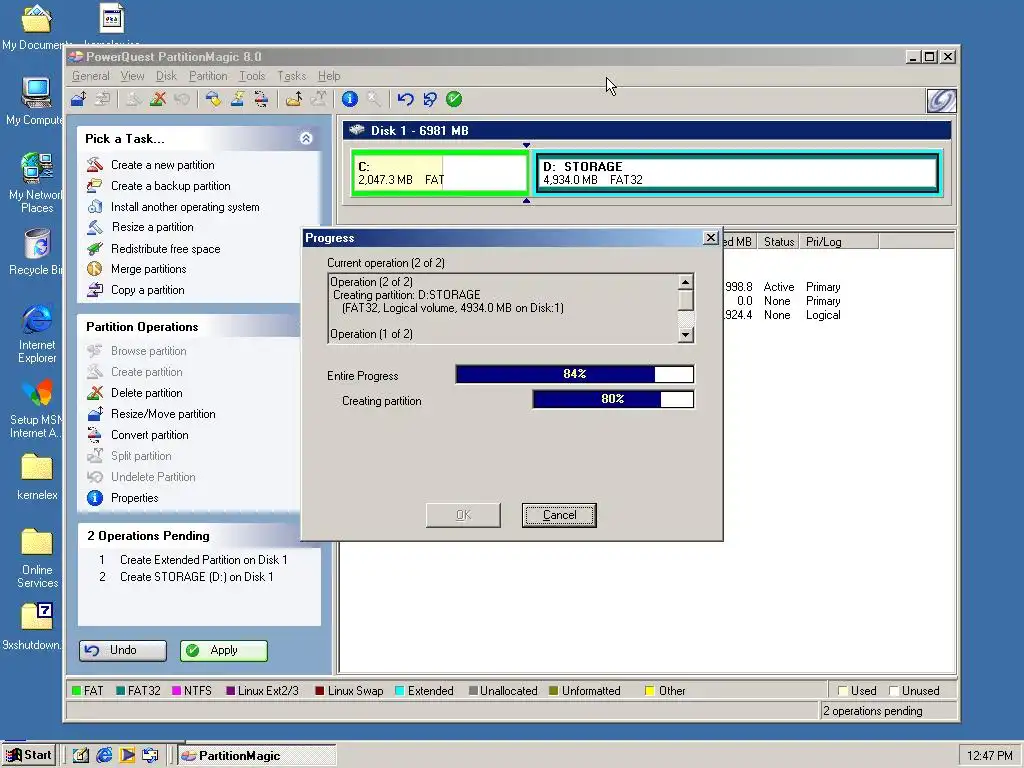Click Cancel in the Progress dialog
The image size is (1024, 768).
tap(559, 515)
